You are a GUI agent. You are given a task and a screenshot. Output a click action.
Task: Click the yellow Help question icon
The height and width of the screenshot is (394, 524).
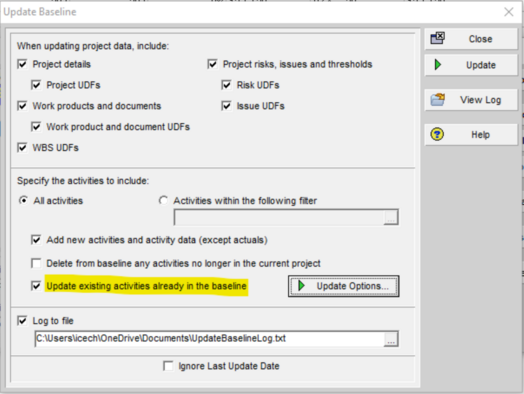coord(437,134)
